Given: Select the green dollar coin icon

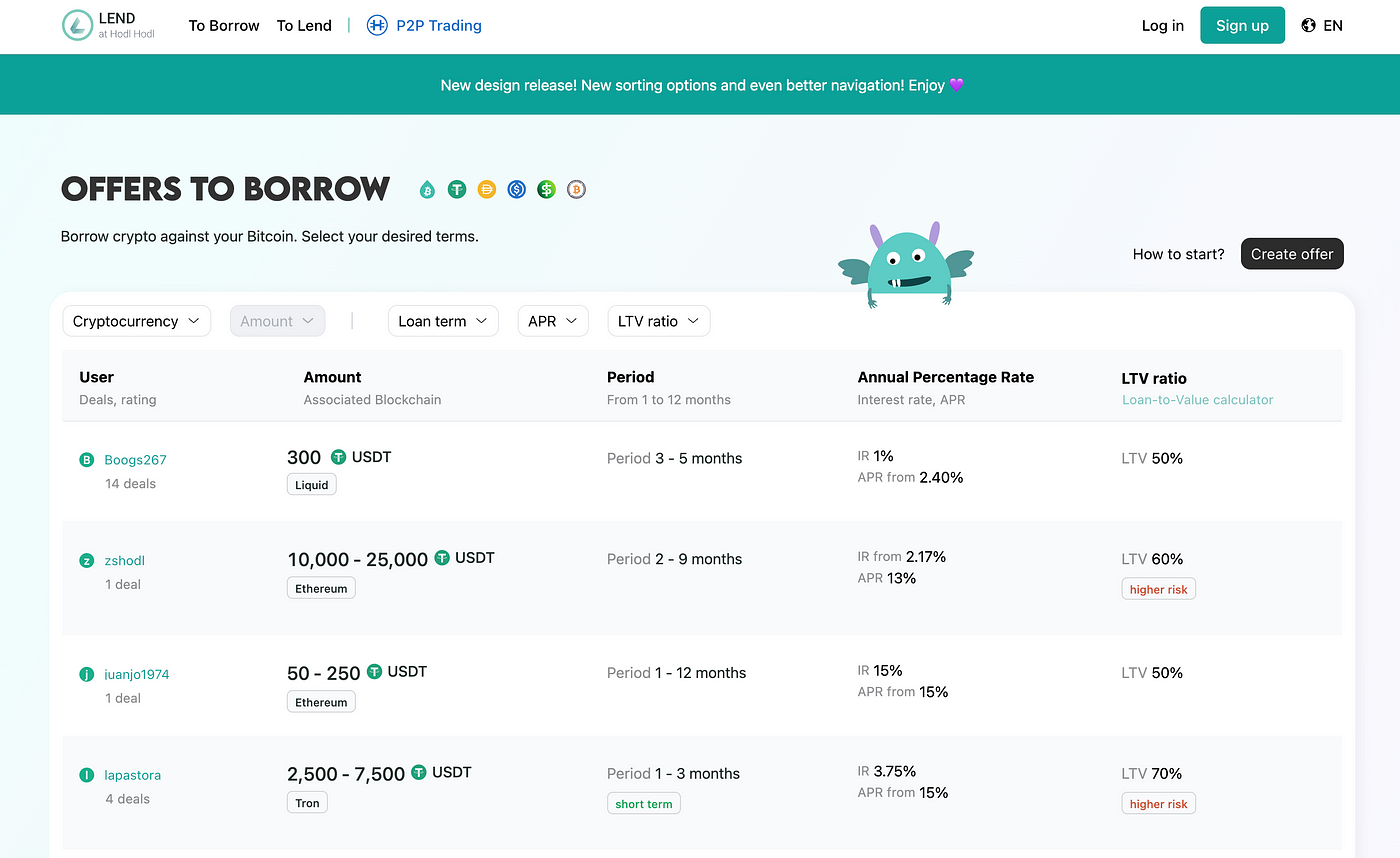Looking at the screenshot, I should point(546,188).
